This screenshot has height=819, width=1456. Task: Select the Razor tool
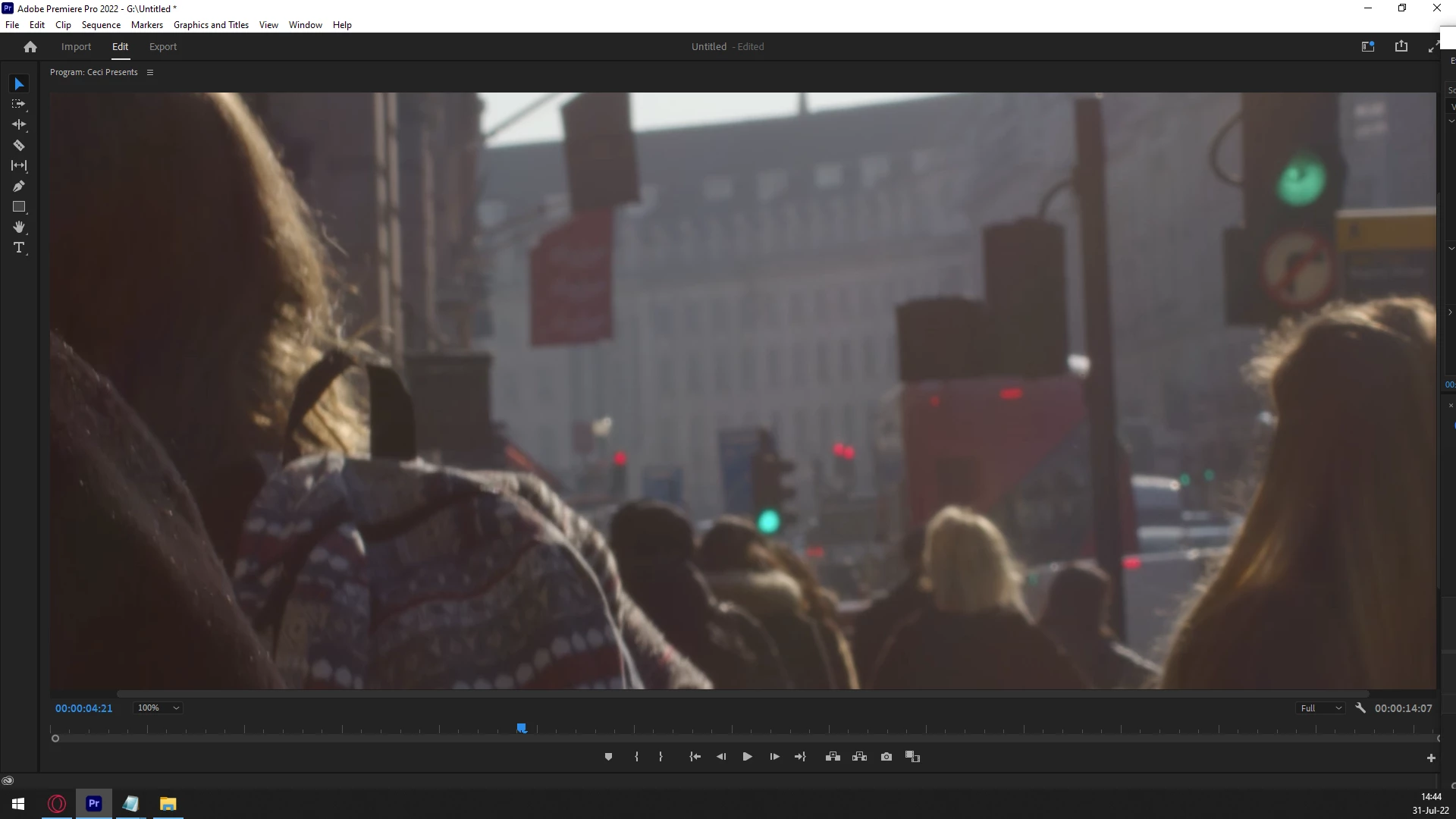[x=19, y=145]
